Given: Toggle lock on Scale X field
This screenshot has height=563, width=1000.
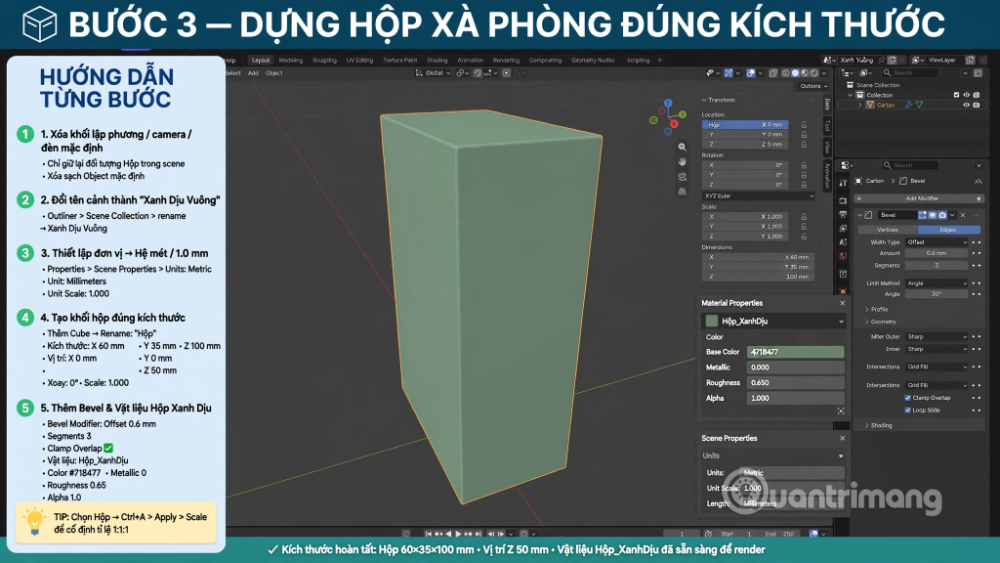Looking at the screenshot, I should coord(804,217).
